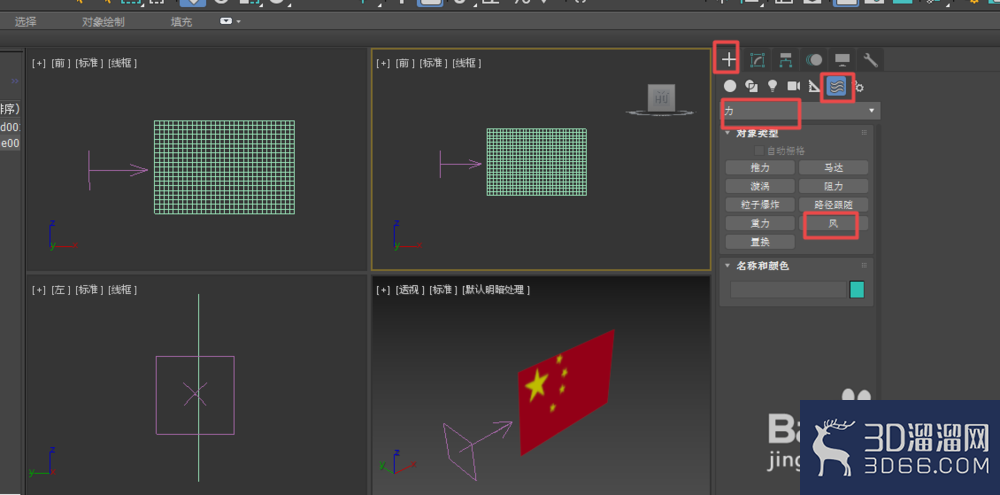
Task: Select the Shapes category icon
Action: pyautogui.click(x=751, y=85)
